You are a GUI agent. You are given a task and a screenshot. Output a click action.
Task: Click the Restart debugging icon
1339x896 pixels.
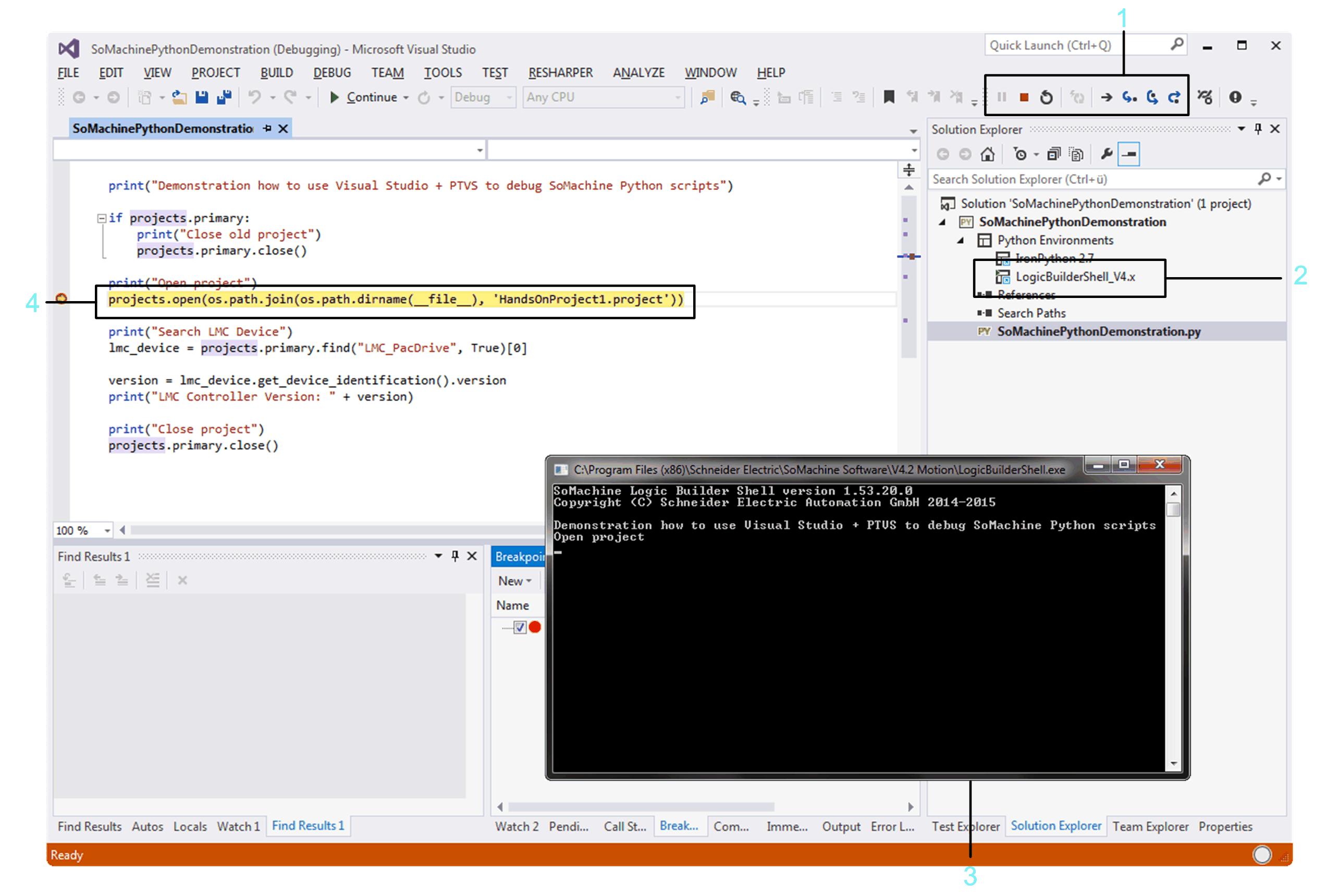coord(1046,98)
